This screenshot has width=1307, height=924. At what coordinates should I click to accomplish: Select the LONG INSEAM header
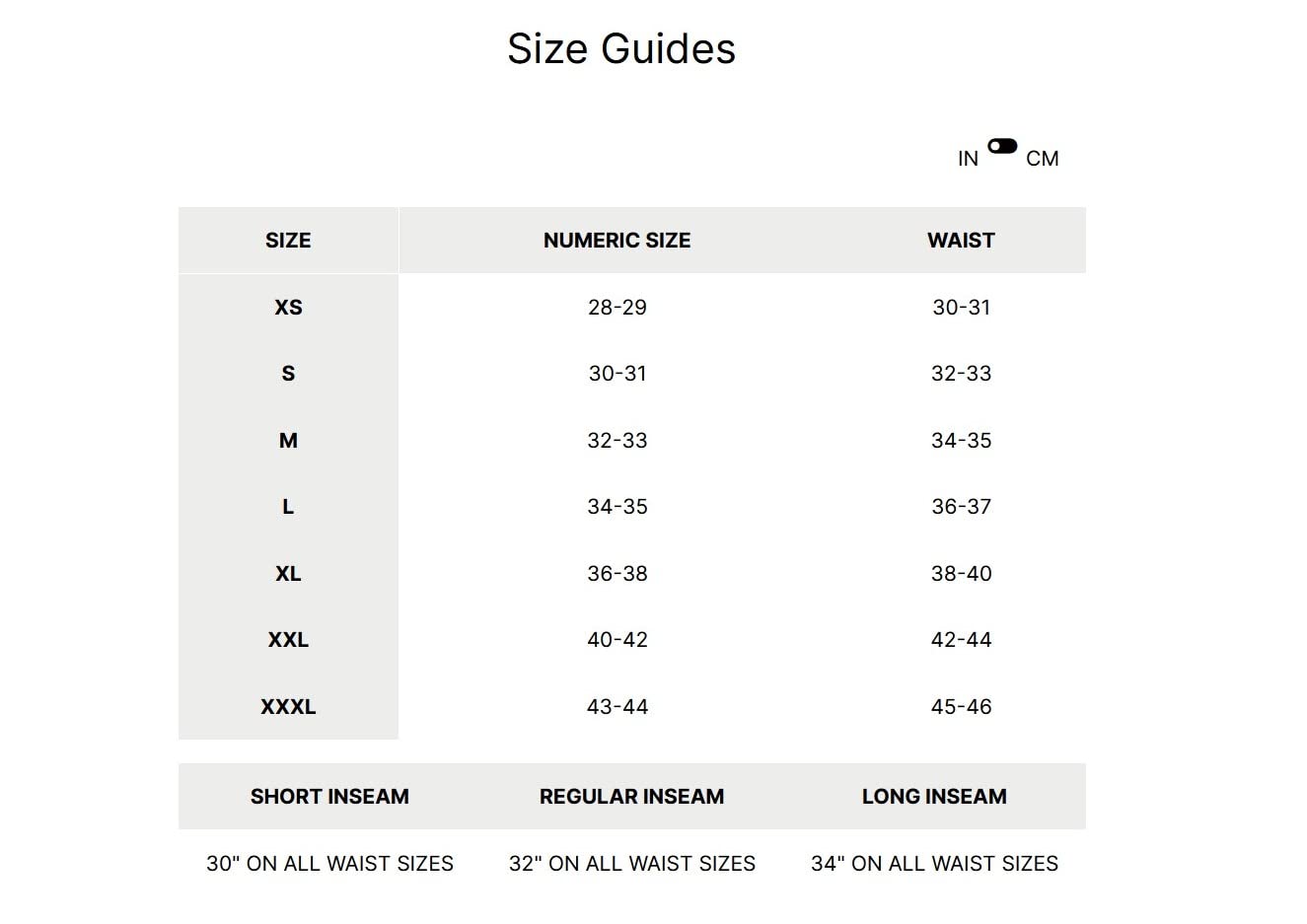coord(934,797)
